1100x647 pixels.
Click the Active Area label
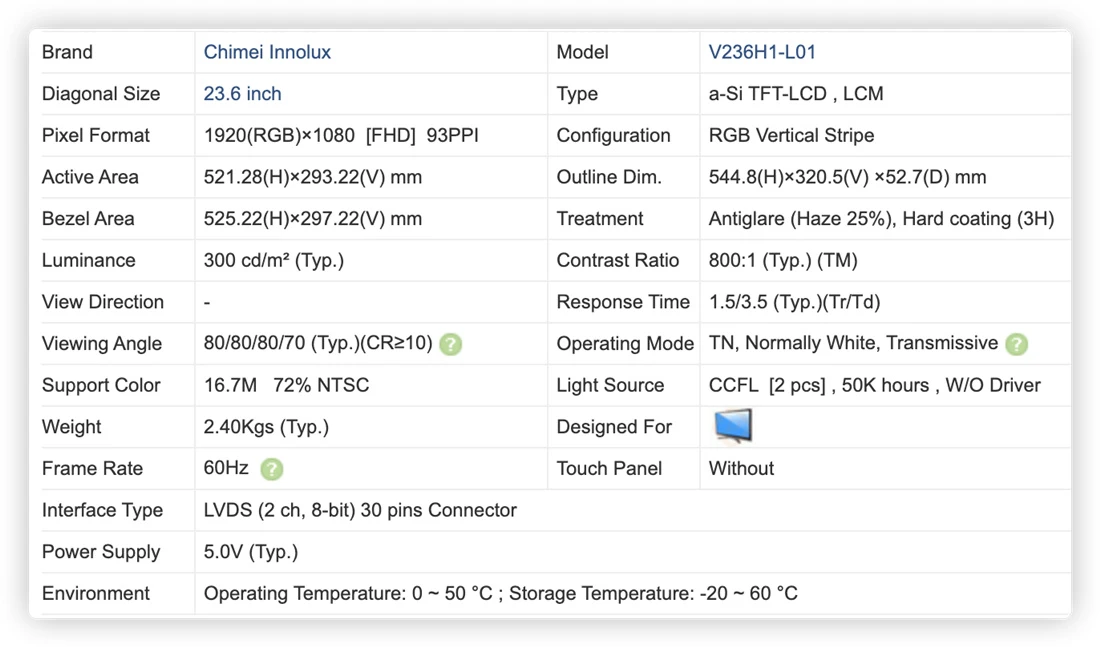90,177
